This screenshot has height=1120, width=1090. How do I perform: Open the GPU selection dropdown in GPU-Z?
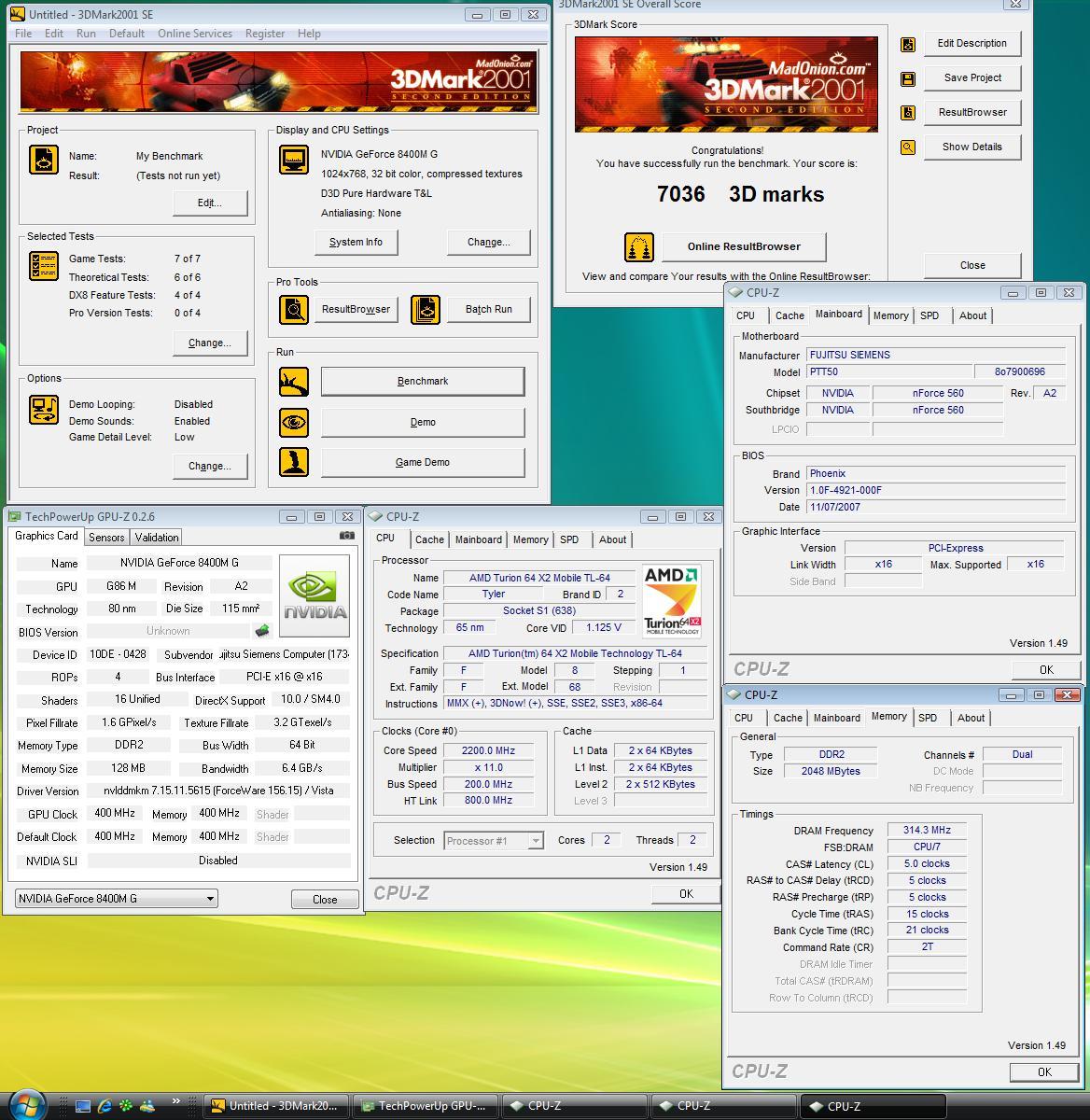[117, 899]
